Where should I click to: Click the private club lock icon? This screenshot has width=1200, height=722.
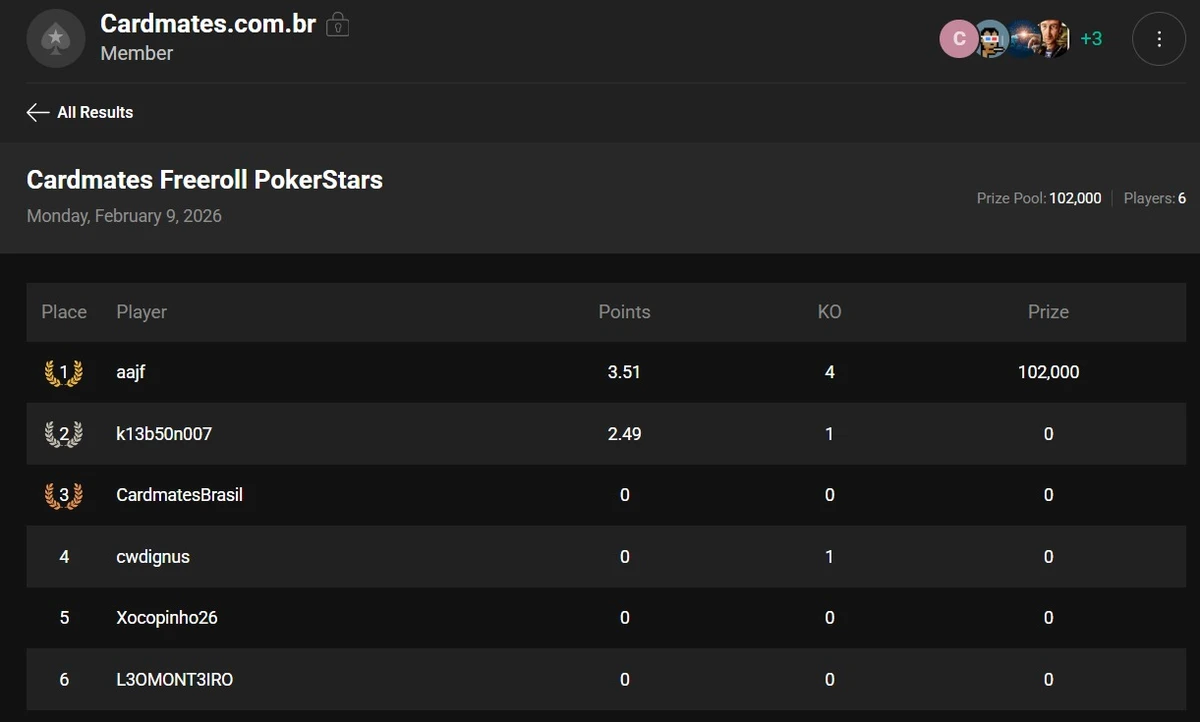(338, 25)
